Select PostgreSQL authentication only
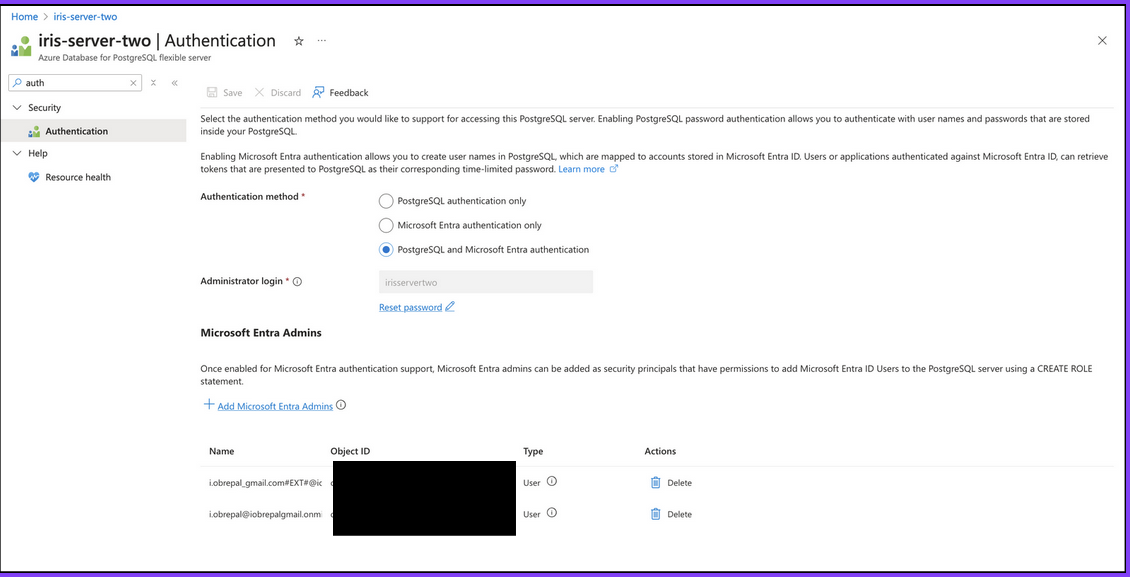The image size is (1144, 582). [386, 201]
